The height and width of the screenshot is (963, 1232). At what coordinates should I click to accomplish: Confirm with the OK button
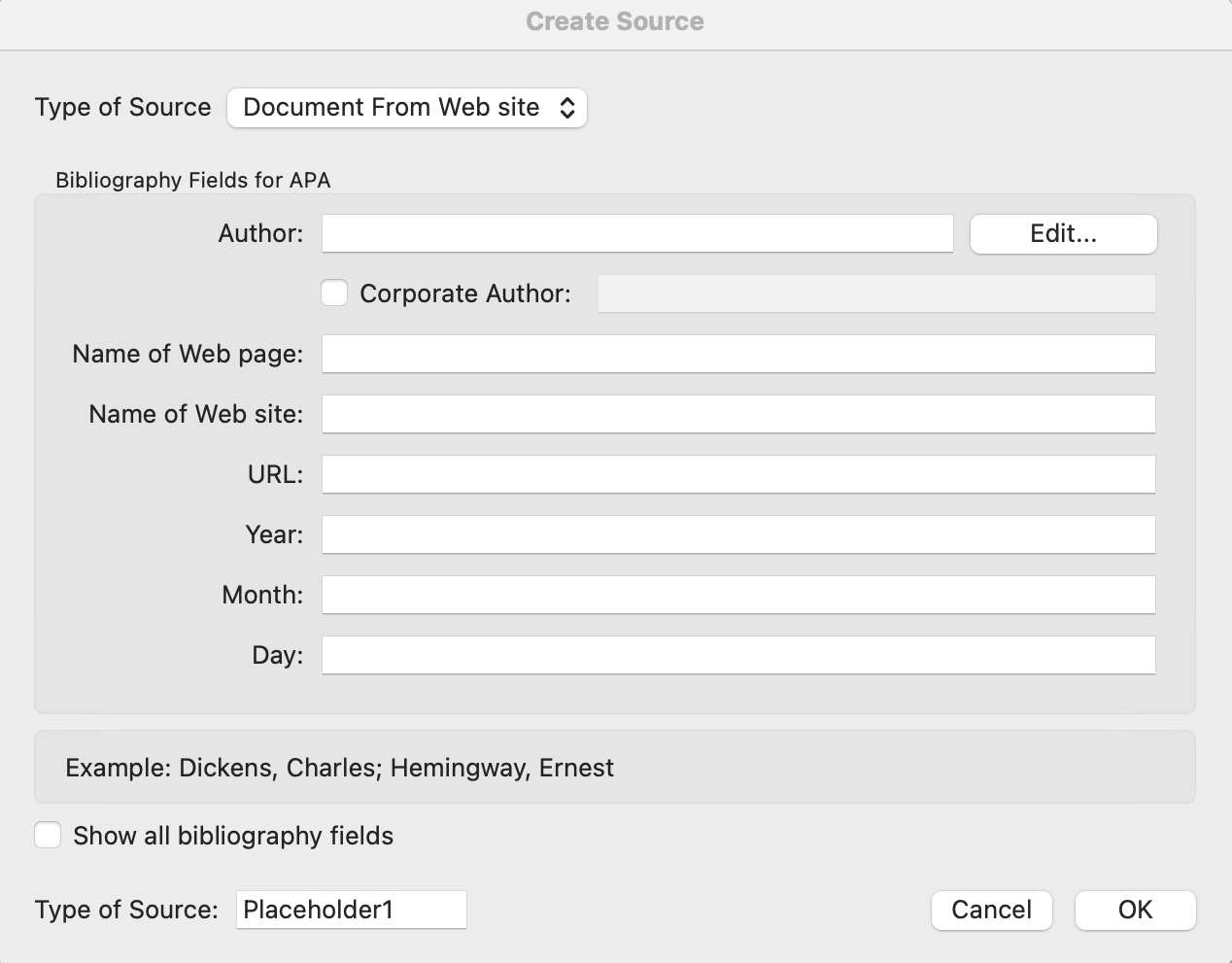point(1135,910)
